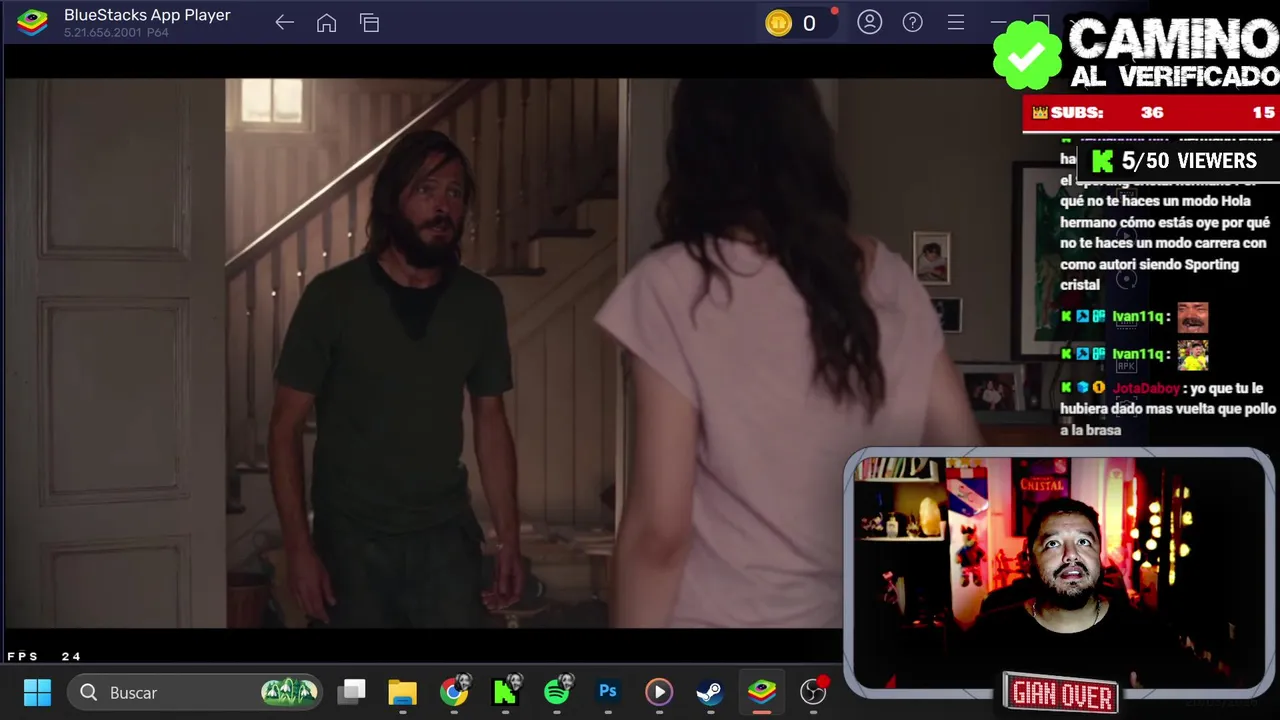The height and width of the screenshot is (720, 1280).
Task: Open the Windows Start menu
Action: tap(37, 692)
